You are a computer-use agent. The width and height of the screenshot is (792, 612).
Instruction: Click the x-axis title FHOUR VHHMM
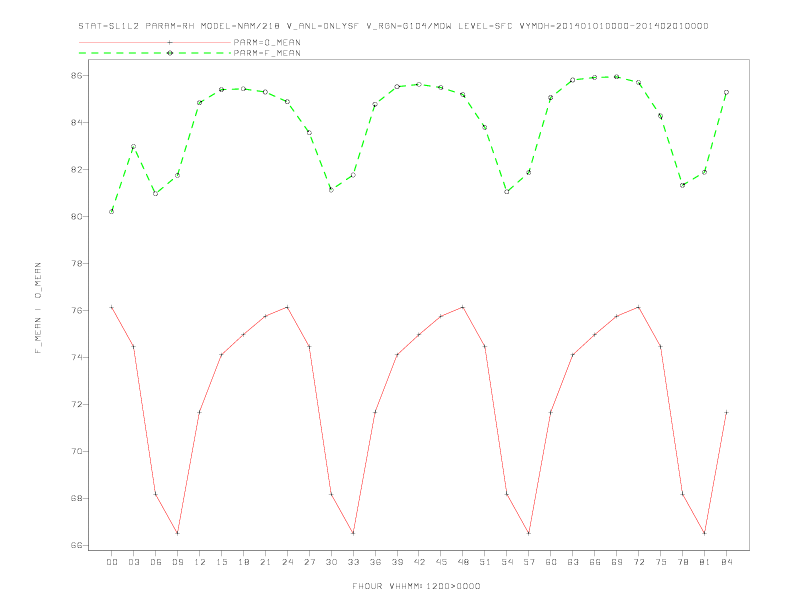[x=416, y=586]
